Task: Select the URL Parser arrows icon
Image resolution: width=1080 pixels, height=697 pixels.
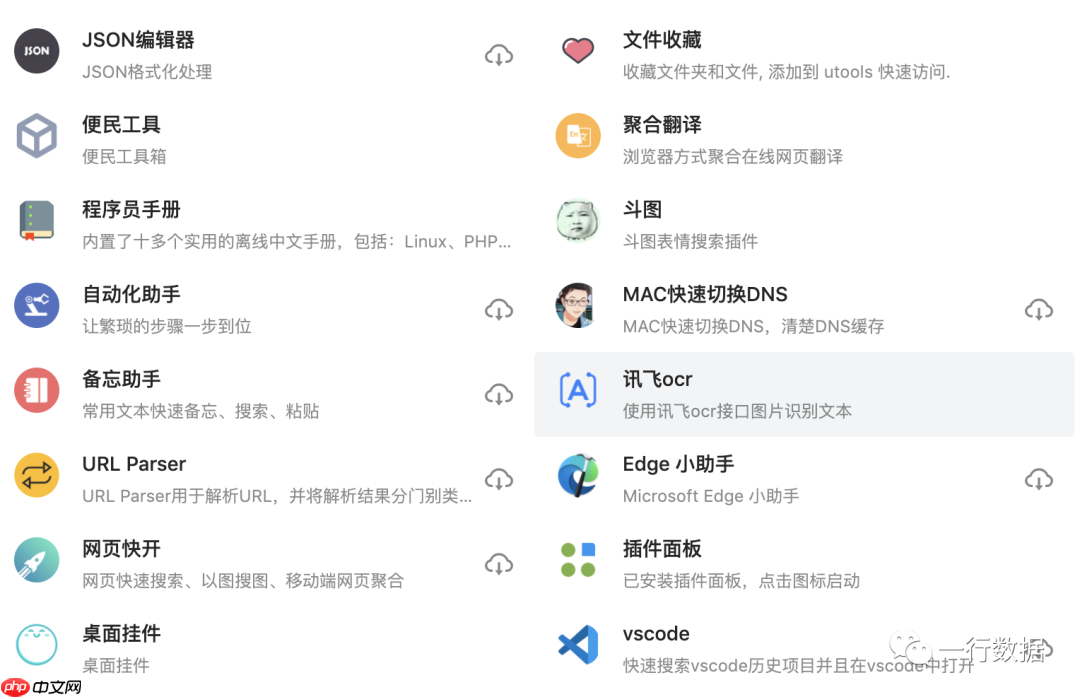Action: 36,475
